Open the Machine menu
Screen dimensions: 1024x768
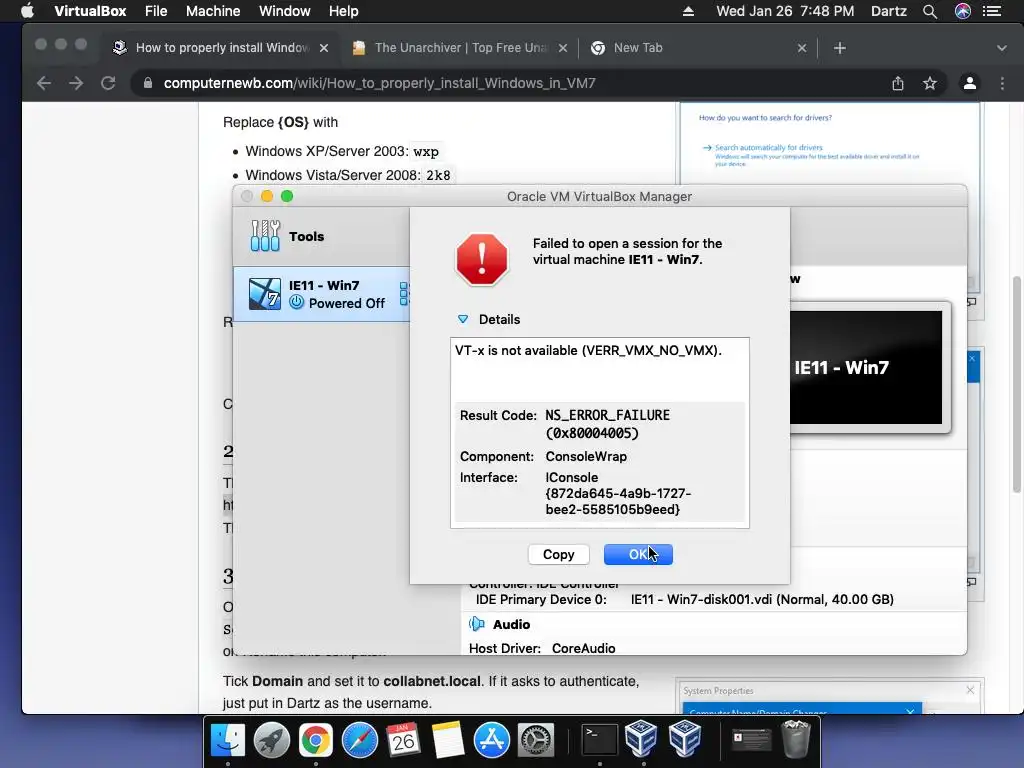tap(213, 11)
